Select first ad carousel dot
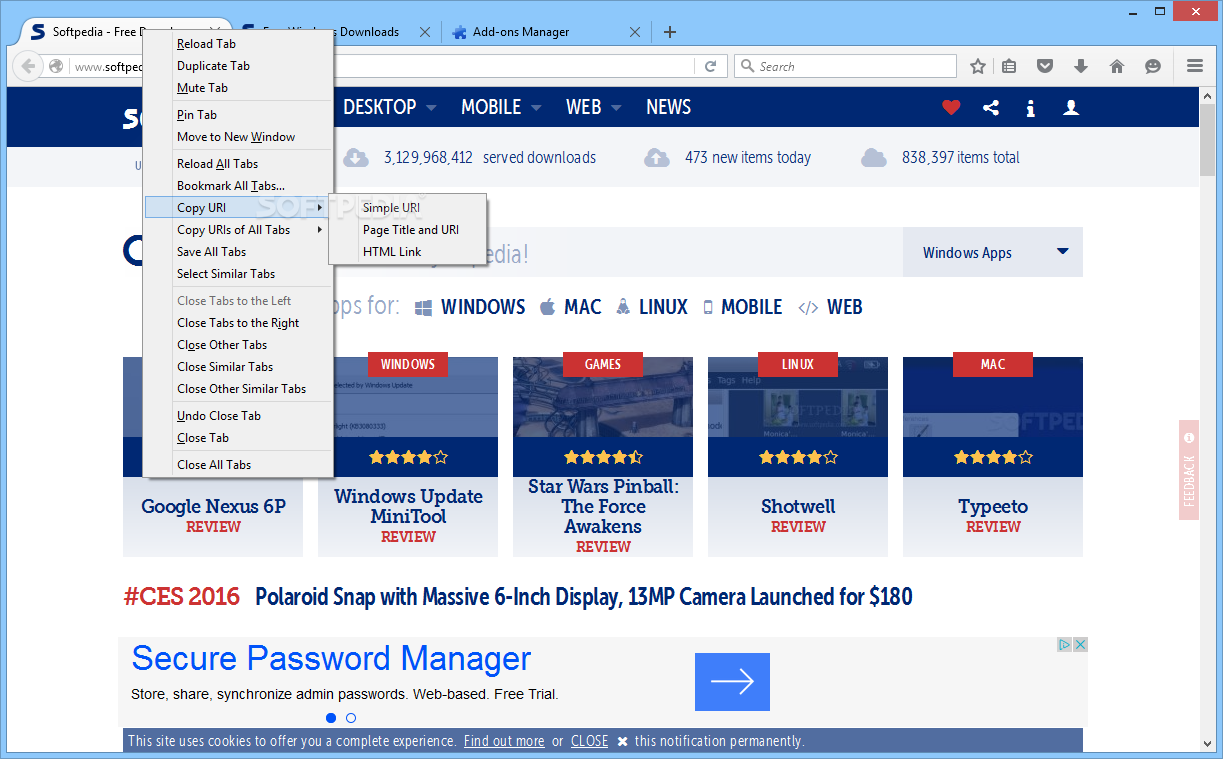 [331, 718]
